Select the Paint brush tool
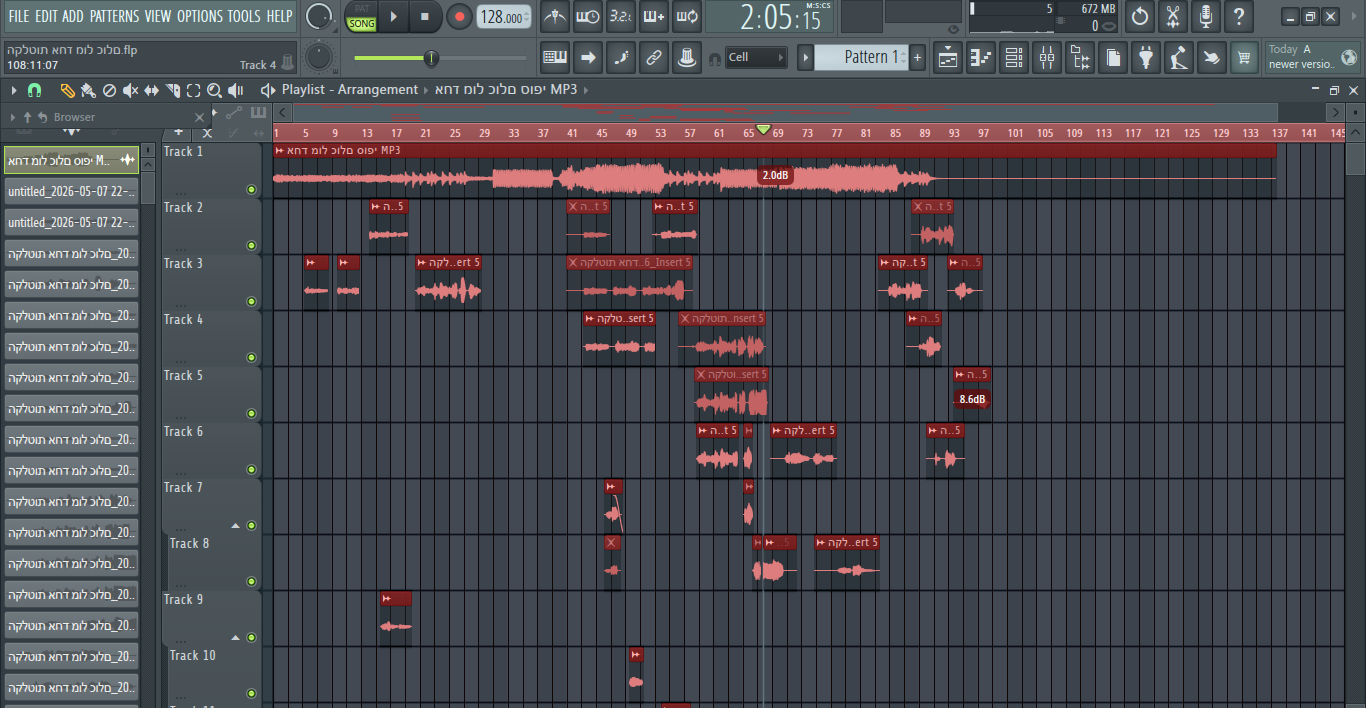Image resolution: width=1366 pixels, height=708 pixels. 88,90
